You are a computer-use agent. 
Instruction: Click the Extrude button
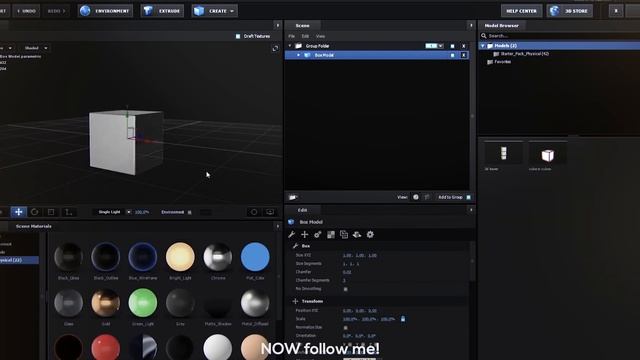click(162, 11)
